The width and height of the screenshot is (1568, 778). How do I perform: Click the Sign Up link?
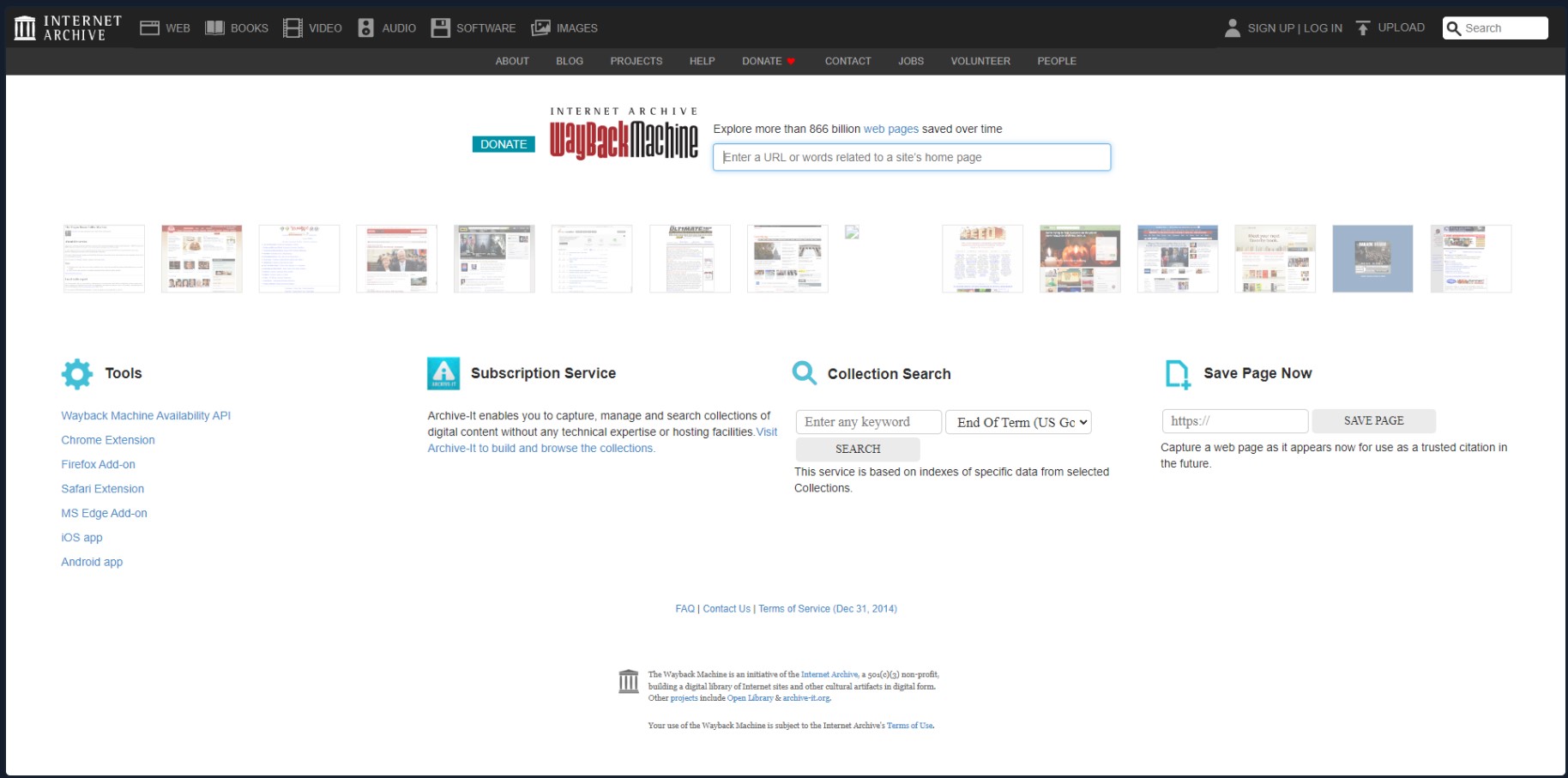click(1271, 28)
